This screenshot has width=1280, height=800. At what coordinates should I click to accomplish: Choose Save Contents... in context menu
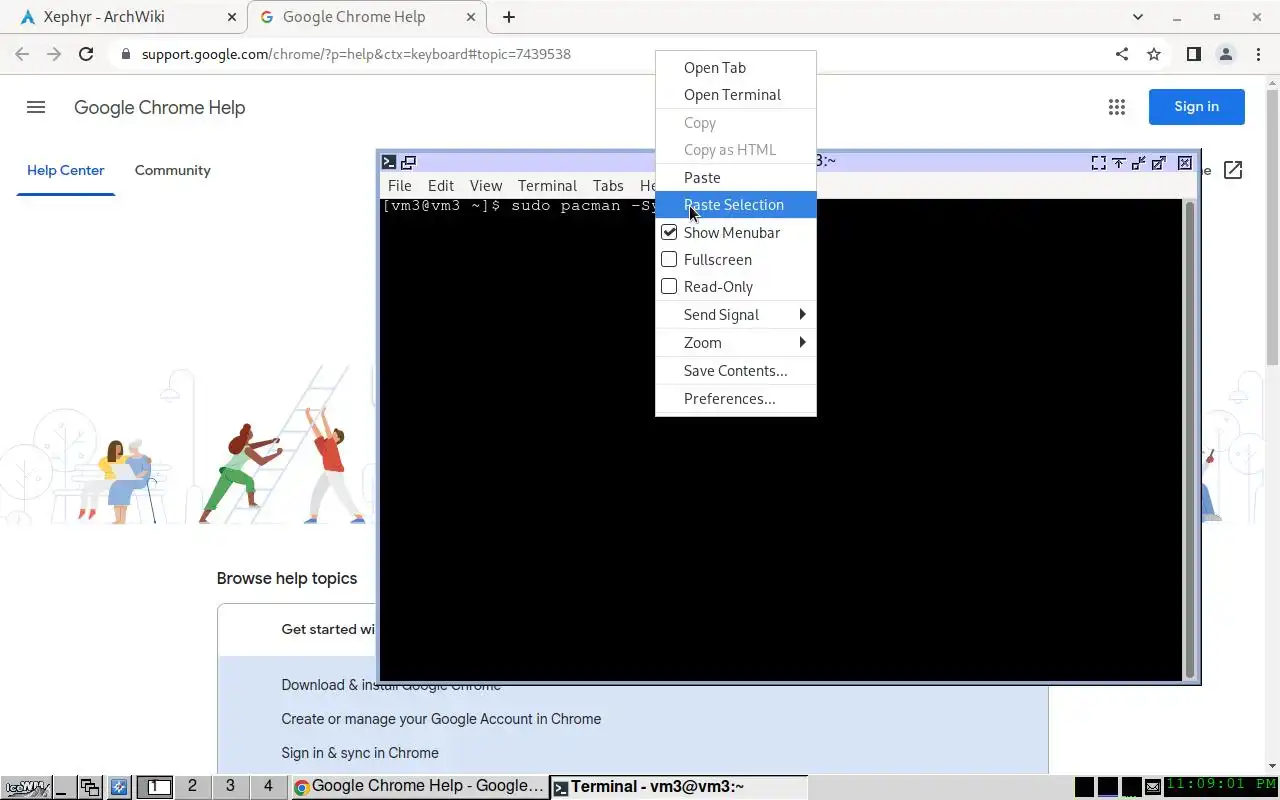point(736,370)
